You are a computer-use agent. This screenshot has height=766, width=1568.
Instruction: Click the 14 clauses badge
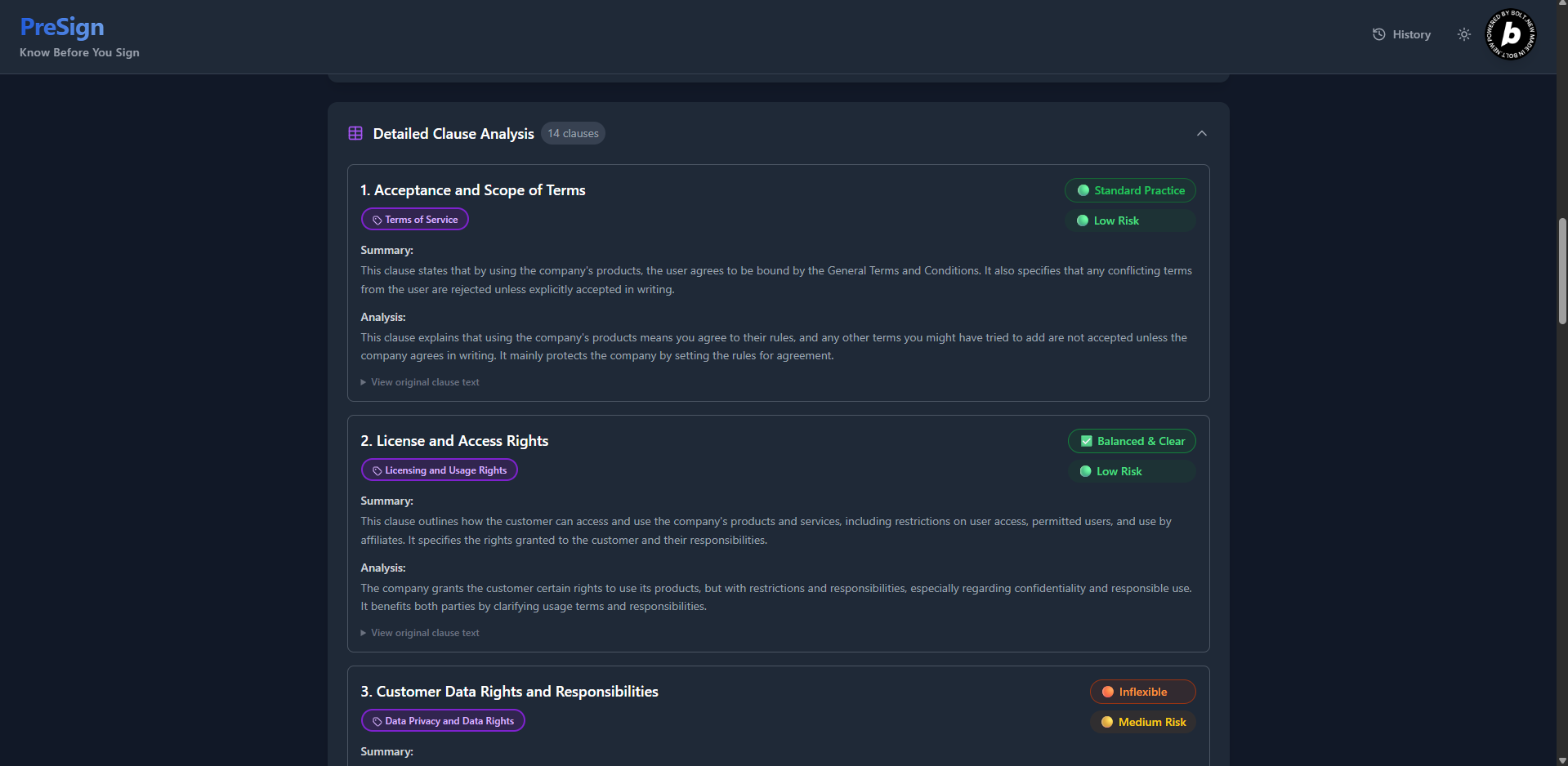pos(573,133)
